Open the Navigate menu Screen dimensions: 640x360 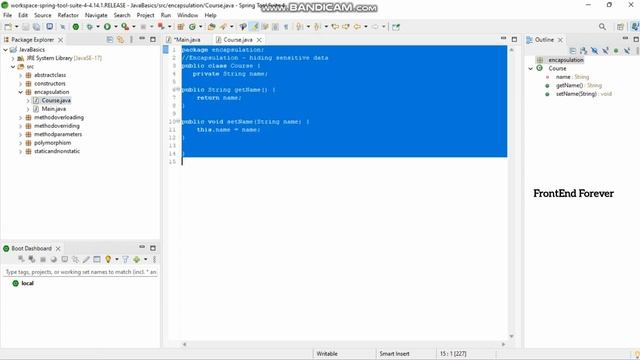[x=96, y=15]
